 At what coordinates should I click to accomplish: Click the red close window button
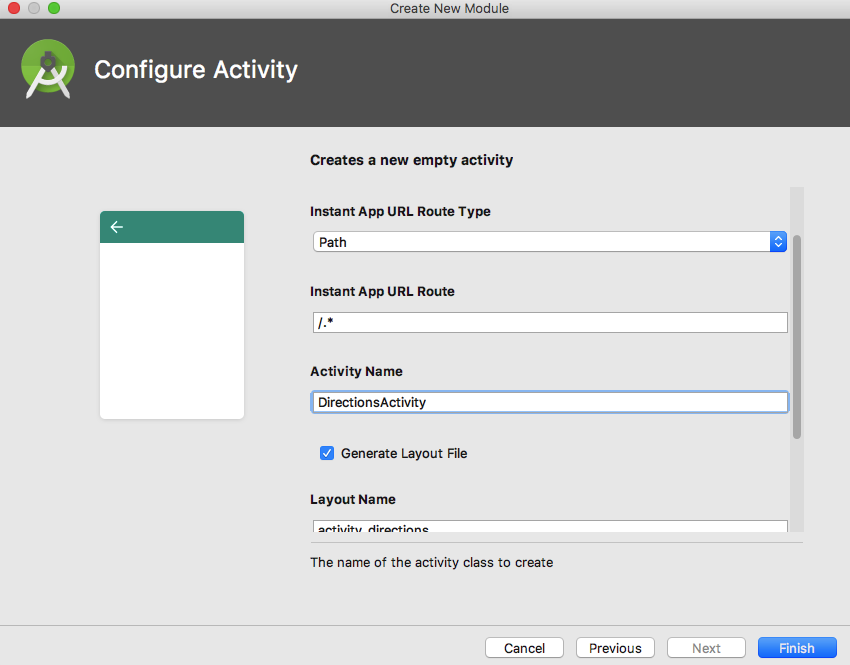click(14, 8)
